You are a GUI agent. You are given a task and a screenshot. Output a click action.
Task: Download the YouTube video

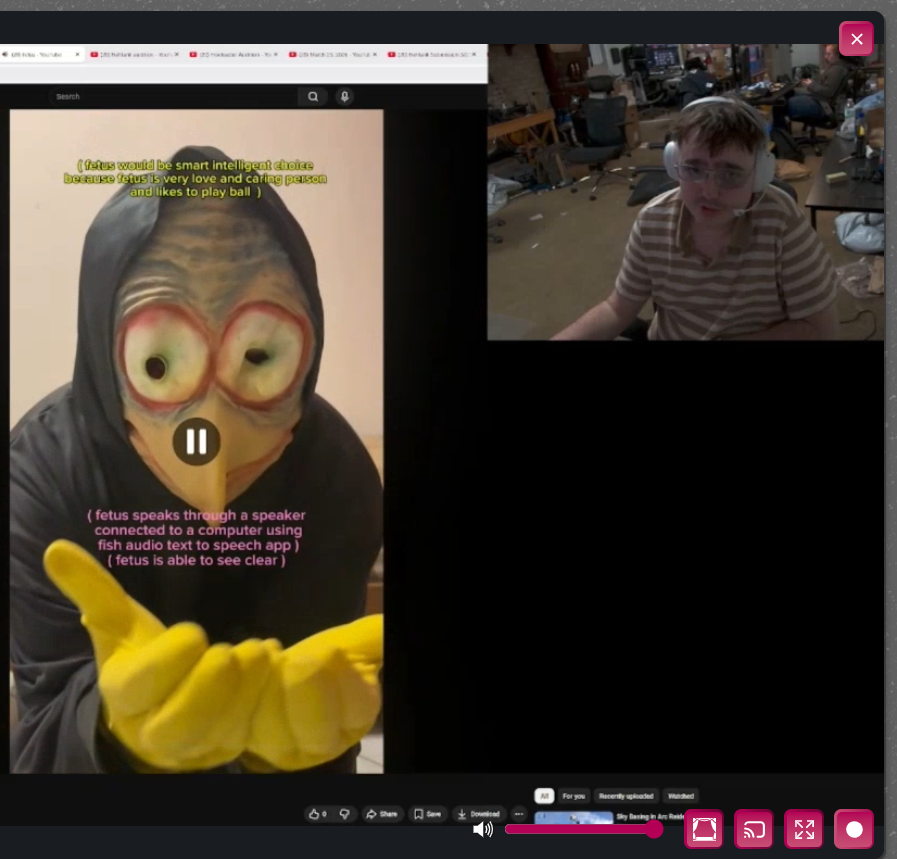479,814
